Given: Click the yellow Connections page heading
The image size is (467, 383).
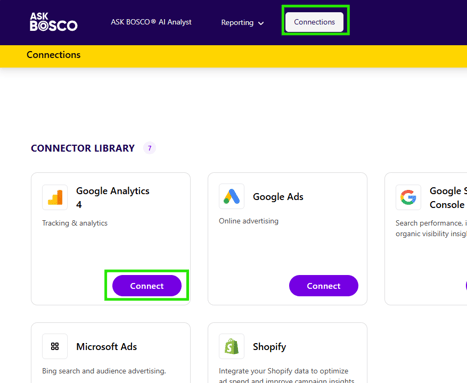Looking at the screenshot, I should [x=53, y=55].
